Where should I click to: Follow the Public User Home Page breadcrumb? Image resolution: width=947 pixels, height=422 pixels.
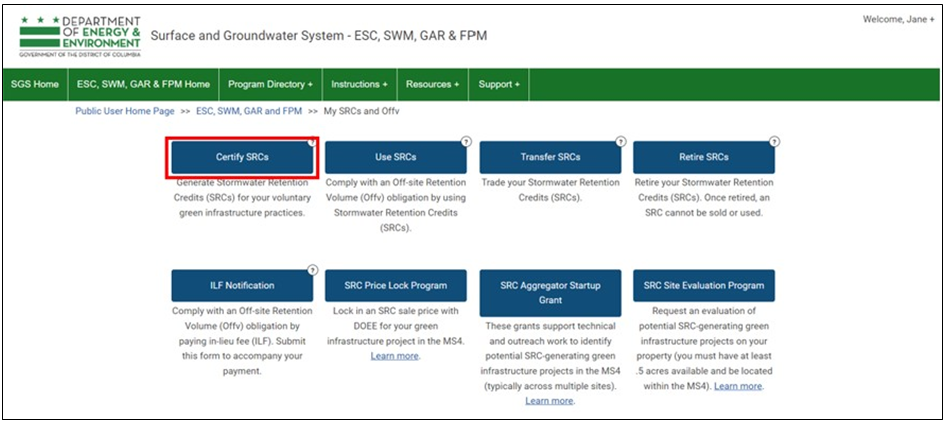tap(125, 111)
